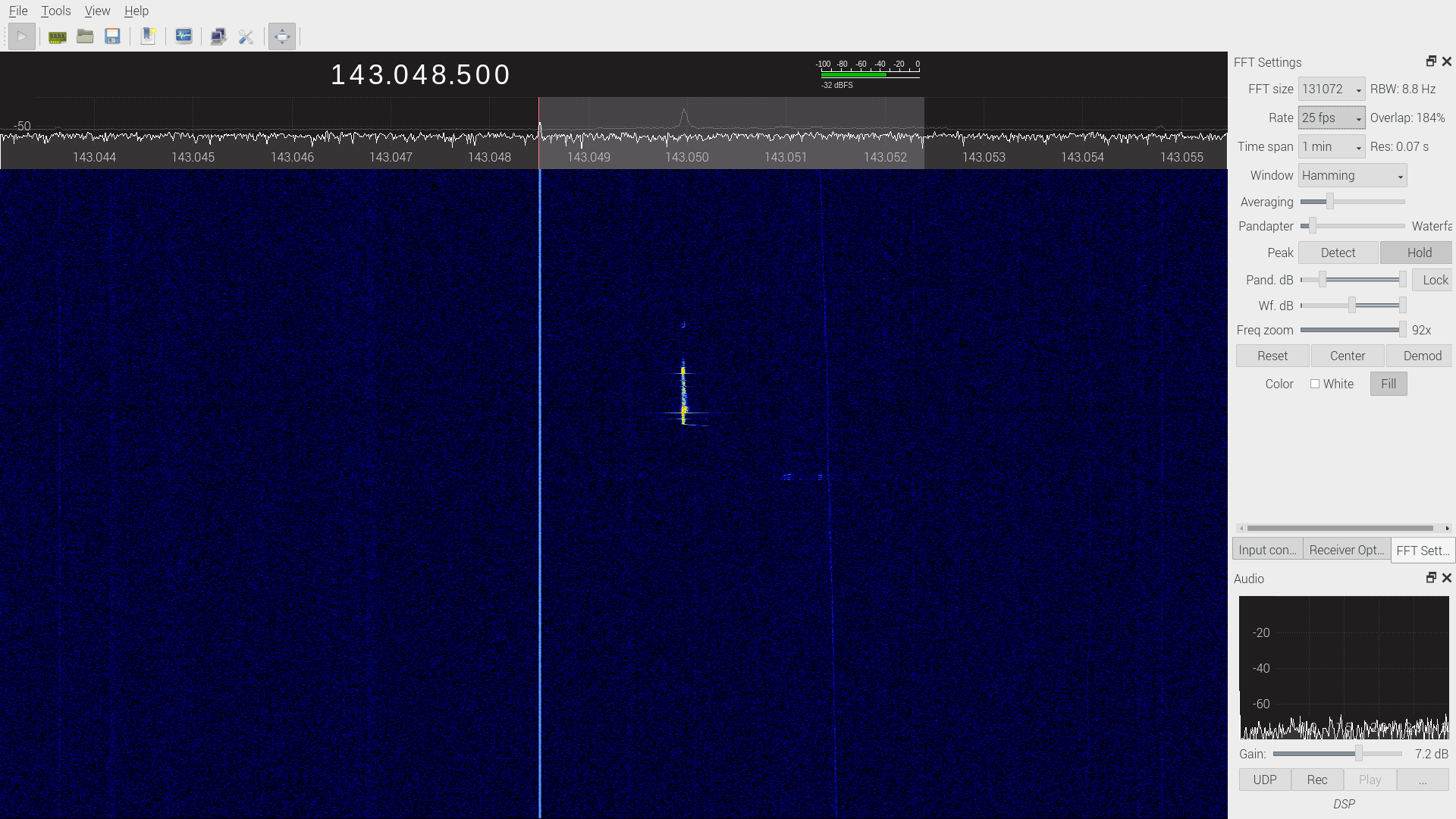1456x819 pixels.
Task: Click the yellow signal burst in the waterfall
Action: click(x=683, y=394)
